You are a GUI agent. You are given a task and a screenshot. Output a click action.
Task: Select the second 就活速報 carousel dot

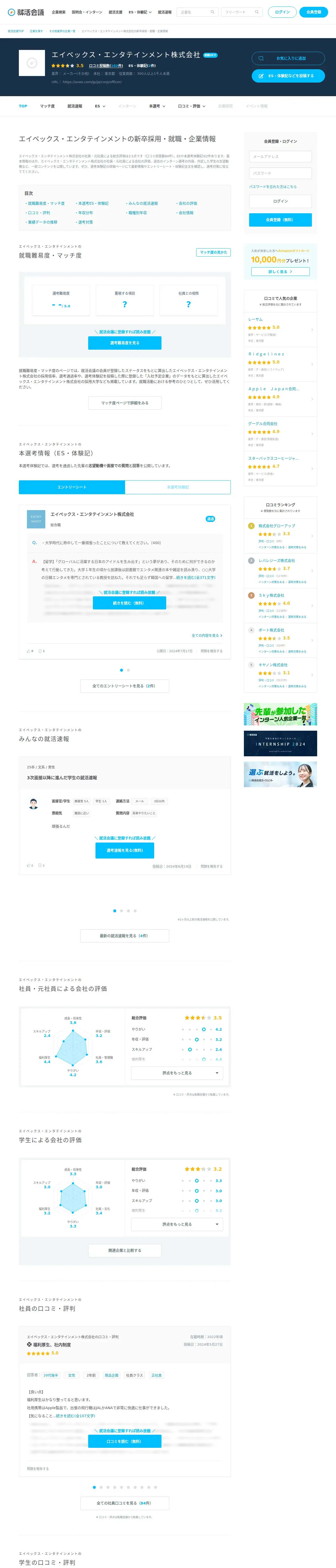point(121,910)
